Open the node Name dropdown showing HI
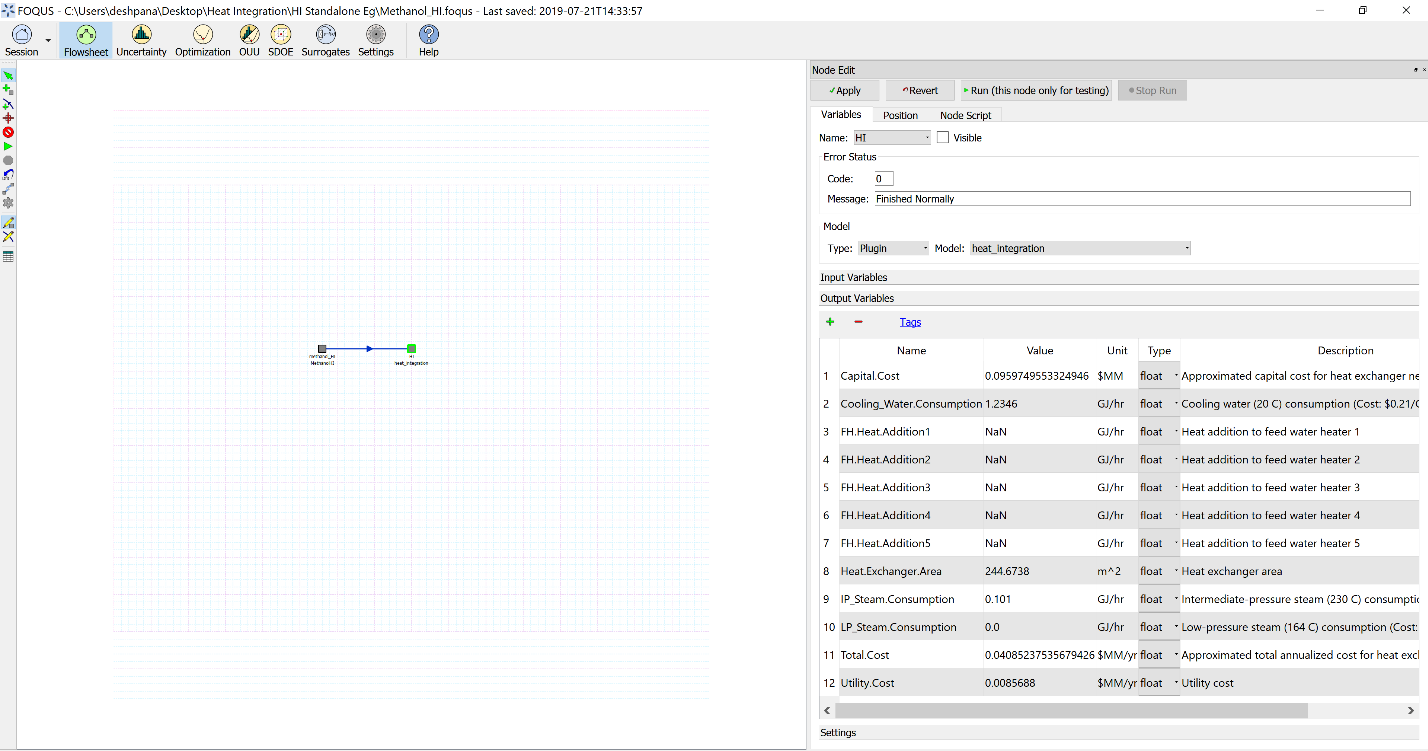This screenshot has width=1428, height=751. point(890,137)
